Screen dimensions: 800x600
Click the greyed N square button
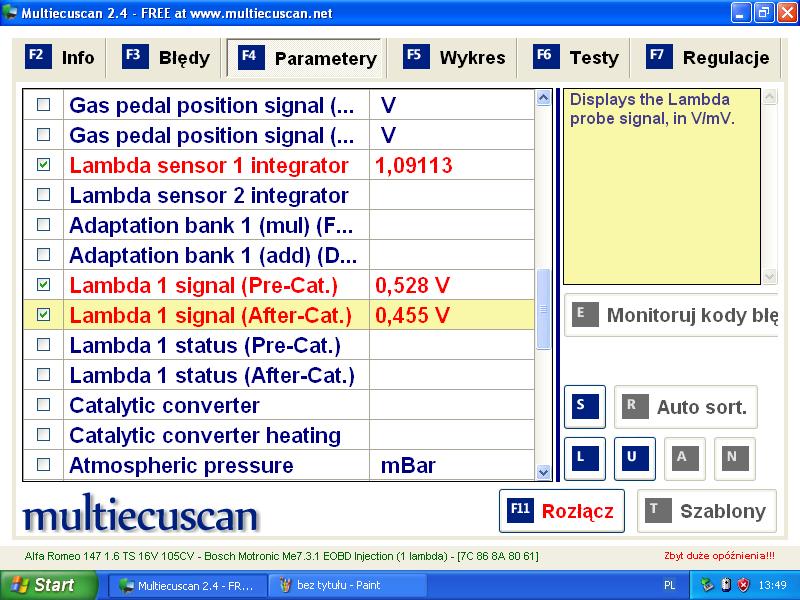(735, 458)
